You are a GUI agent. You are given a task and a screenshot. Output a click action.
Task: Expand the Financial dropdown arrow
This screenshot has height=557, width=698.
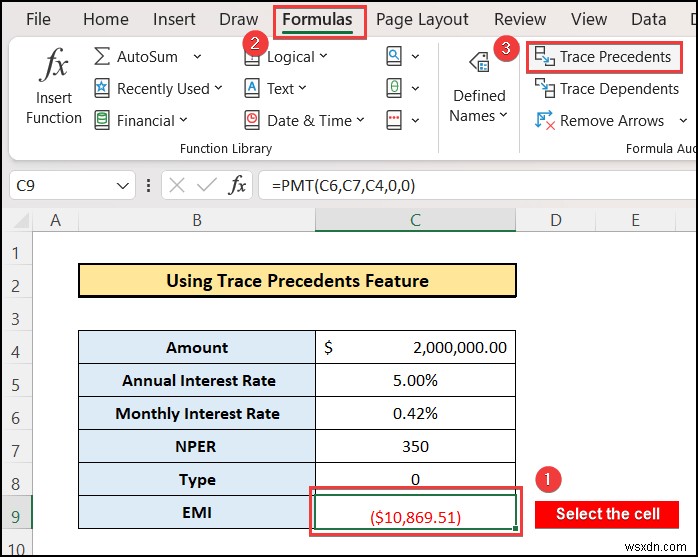click(183, 120)
